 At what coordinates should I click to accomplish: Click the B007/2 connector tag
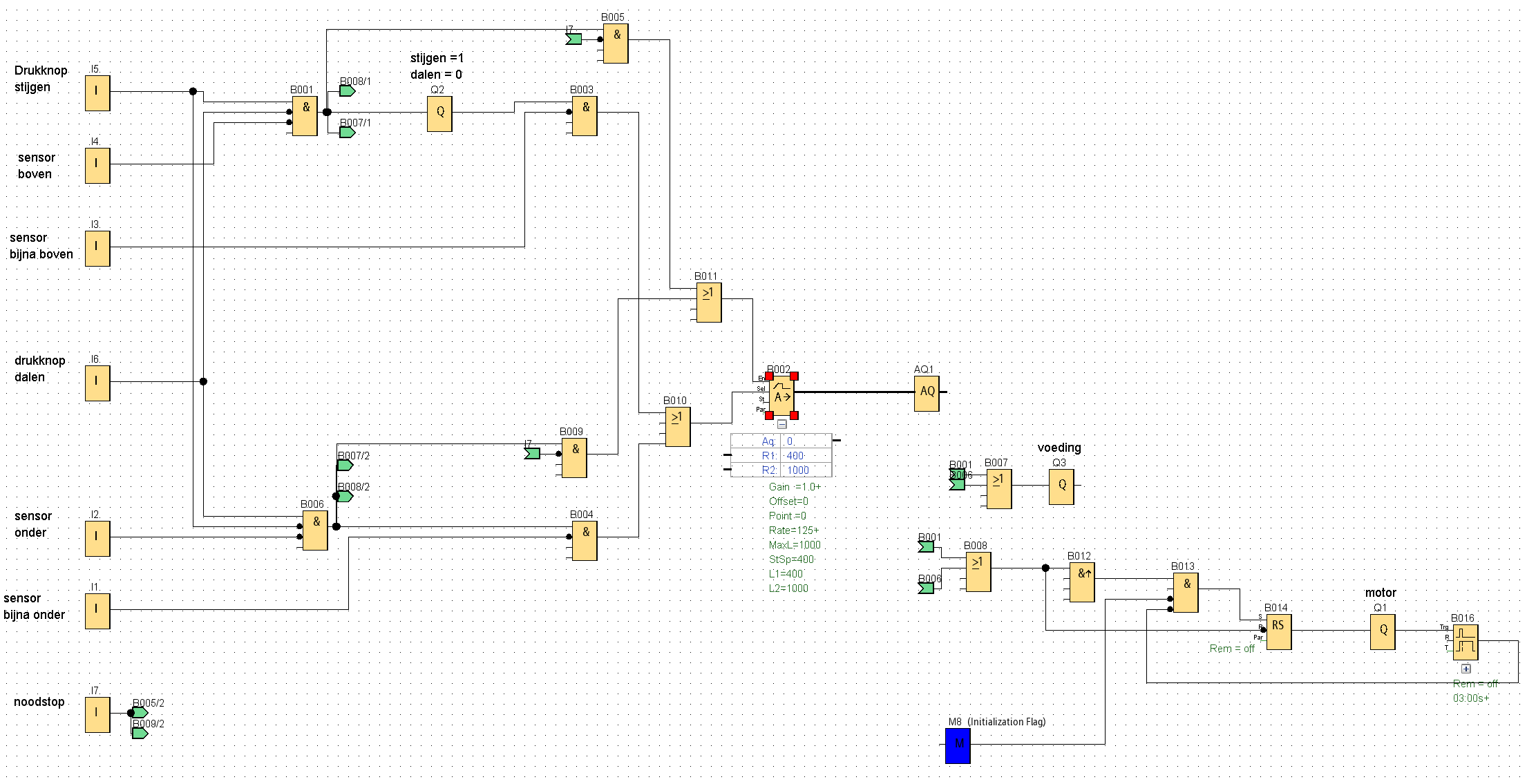click(x=345, y=466)
